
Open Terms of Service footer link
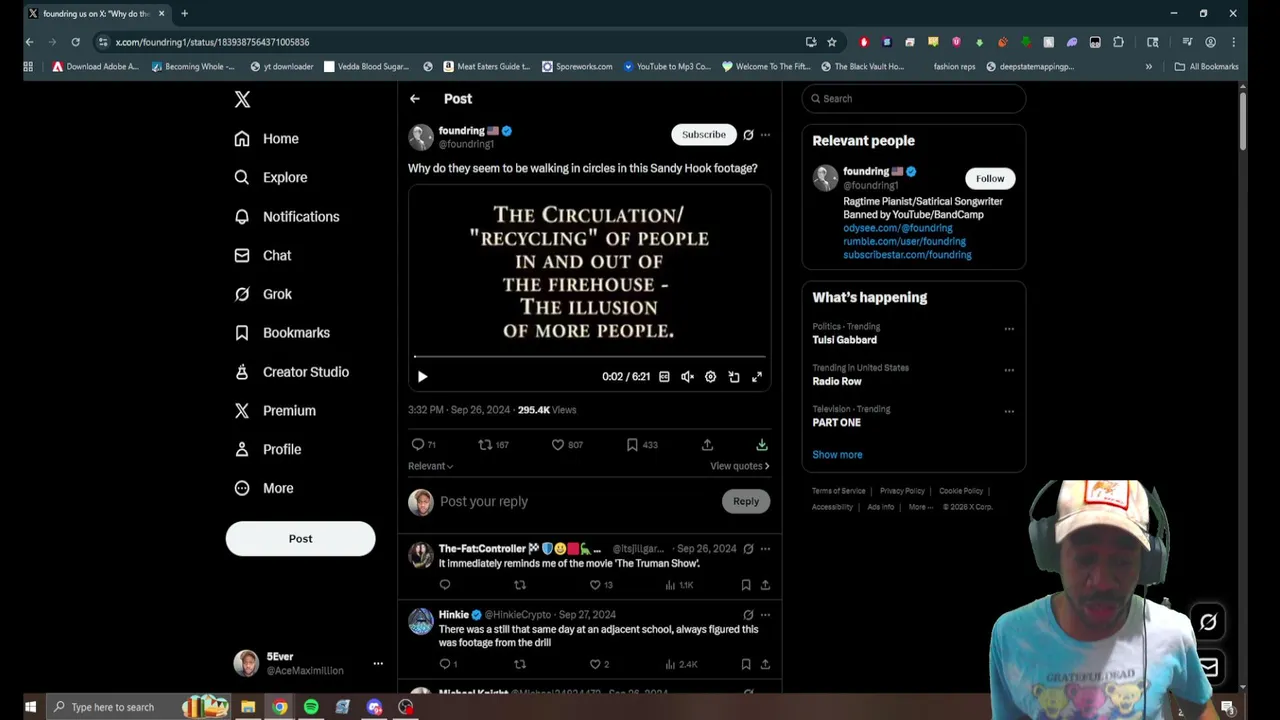(839, 491)
